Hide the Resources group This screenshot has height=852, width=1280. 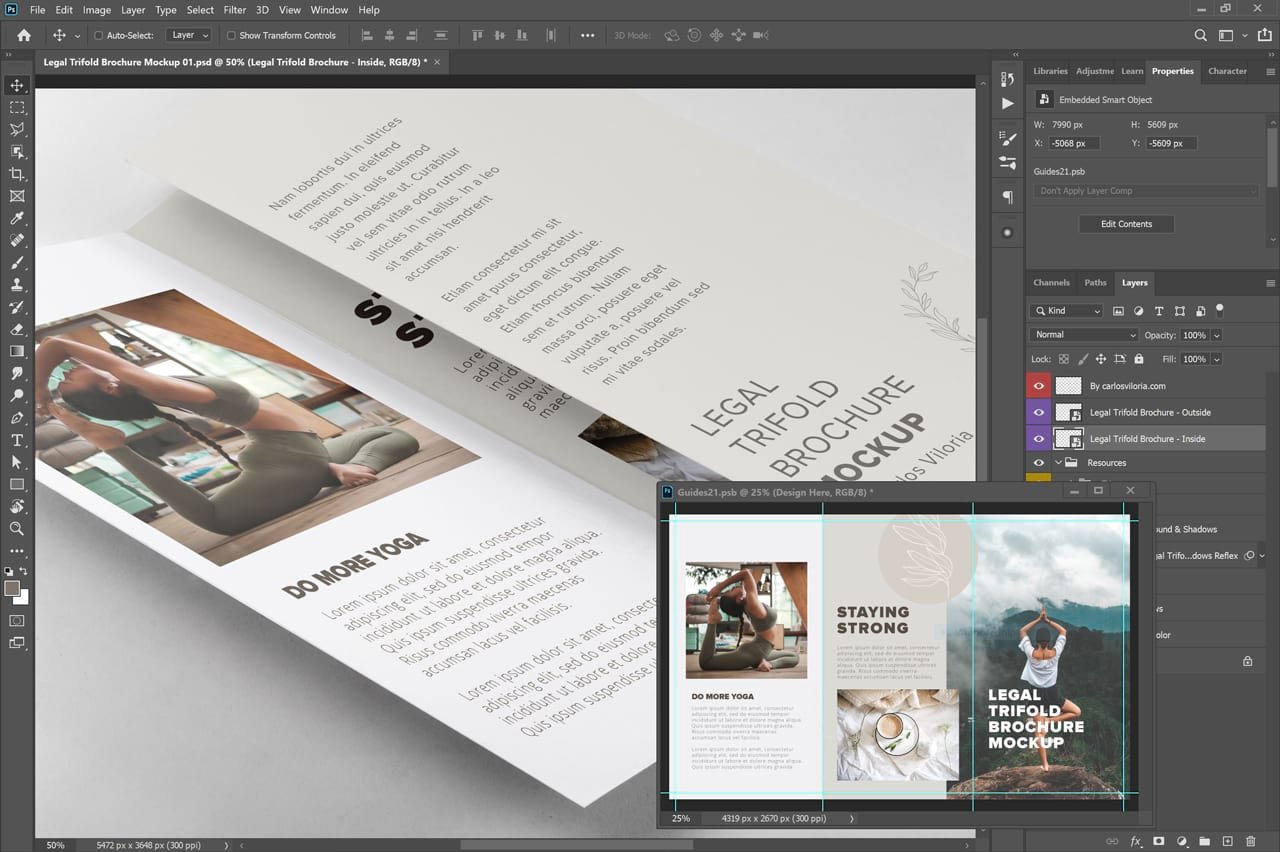click(x=1039, y=463)
